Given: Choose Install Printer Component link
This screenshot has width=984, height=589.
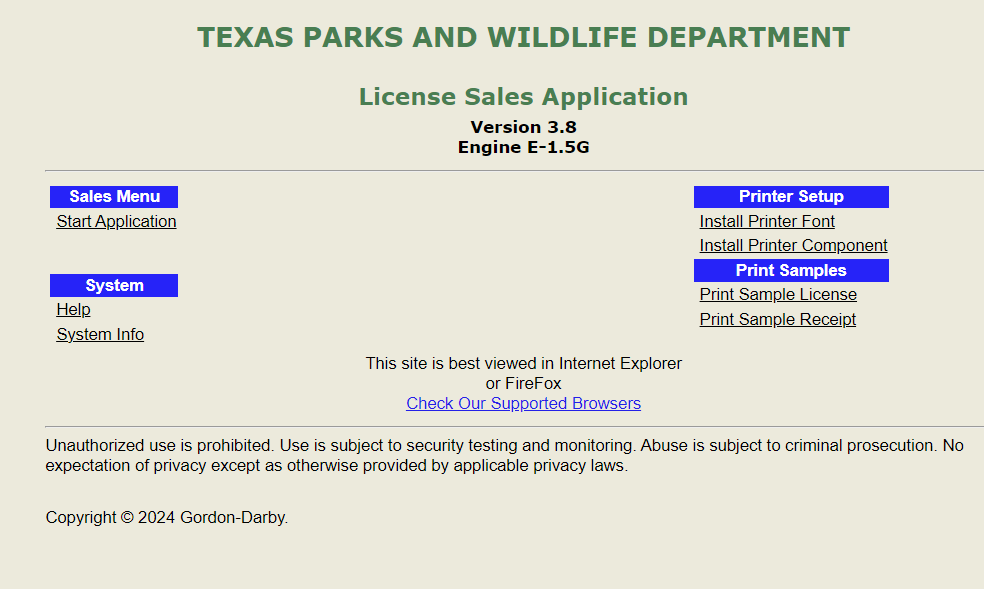Looking at the screenshot, I should coord(793,246).
